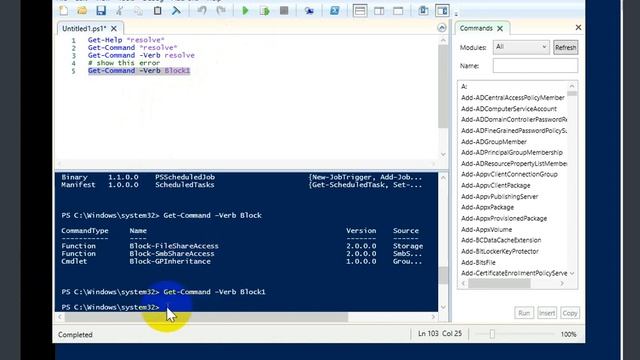Viewport: 640px width, 360px height.
Task: Select Add-AppxPackage command
Action: click(x=487, y=207)
